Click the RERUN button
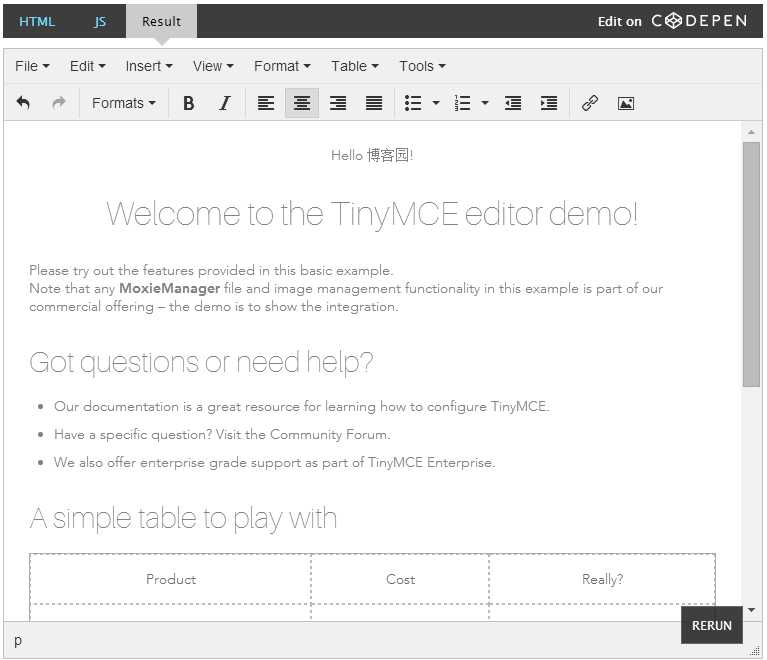Image resolution: width=767 pixels, height=660 pixels. coord(712,625)
